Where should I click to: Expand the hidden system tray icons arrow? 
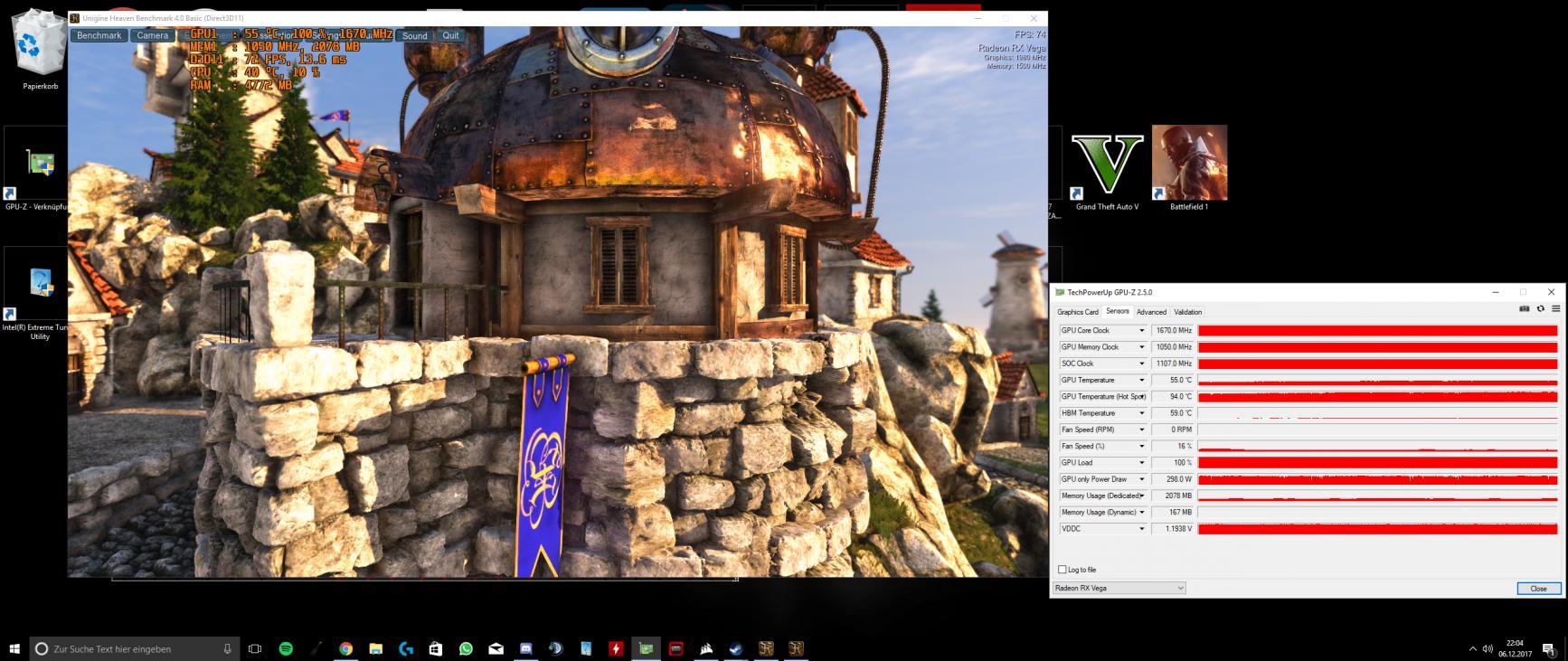pyautogui.click(x=1472, y=648)
